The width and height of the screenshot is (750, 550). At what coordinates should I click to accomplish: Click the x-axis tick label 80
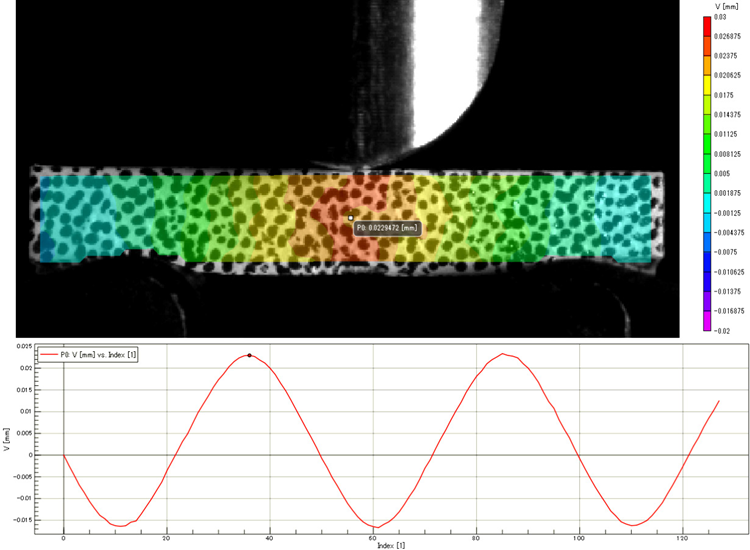475,538
